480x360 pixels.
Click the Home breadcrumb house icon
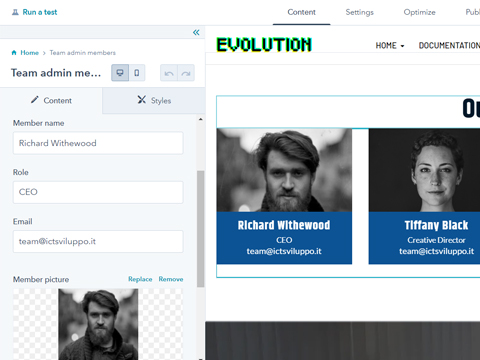click(x=14, y=53)
